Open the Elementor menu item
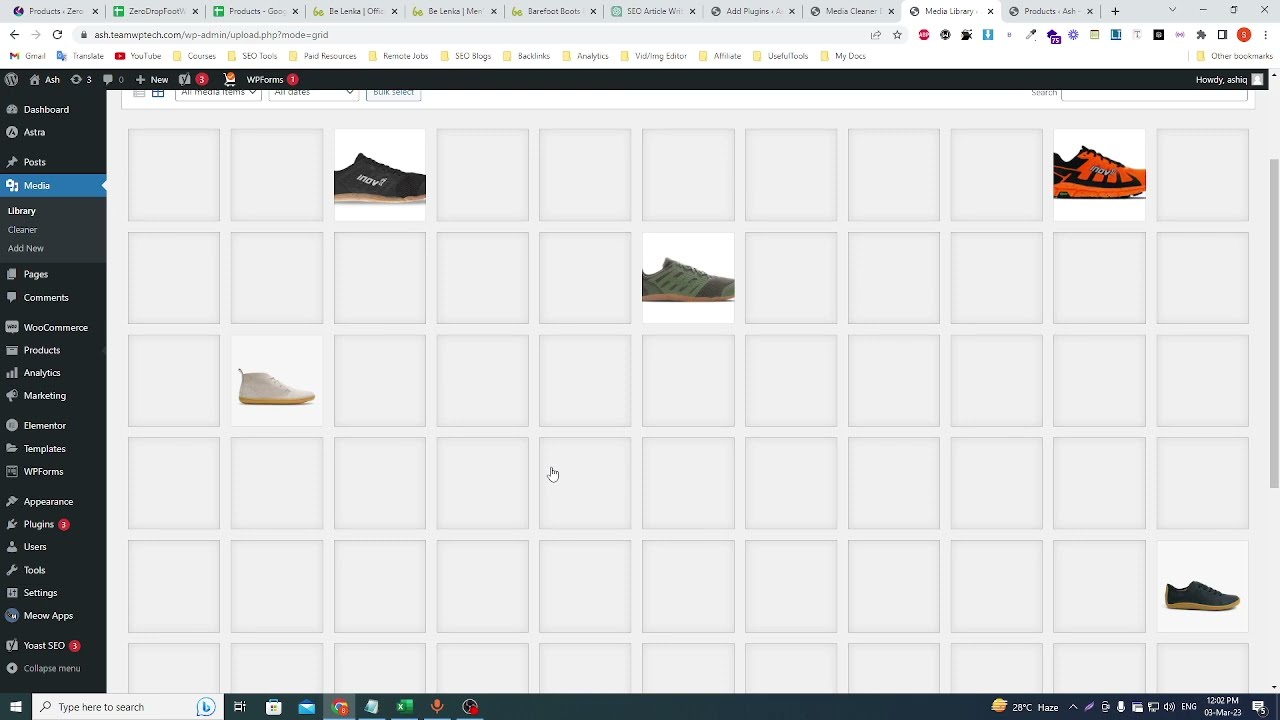This screenshot has height=720, width=1280. (45, 425)
